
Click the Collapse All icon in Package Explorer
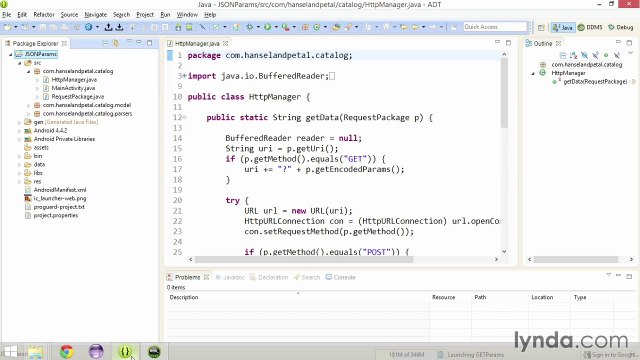tap(105, 43)
